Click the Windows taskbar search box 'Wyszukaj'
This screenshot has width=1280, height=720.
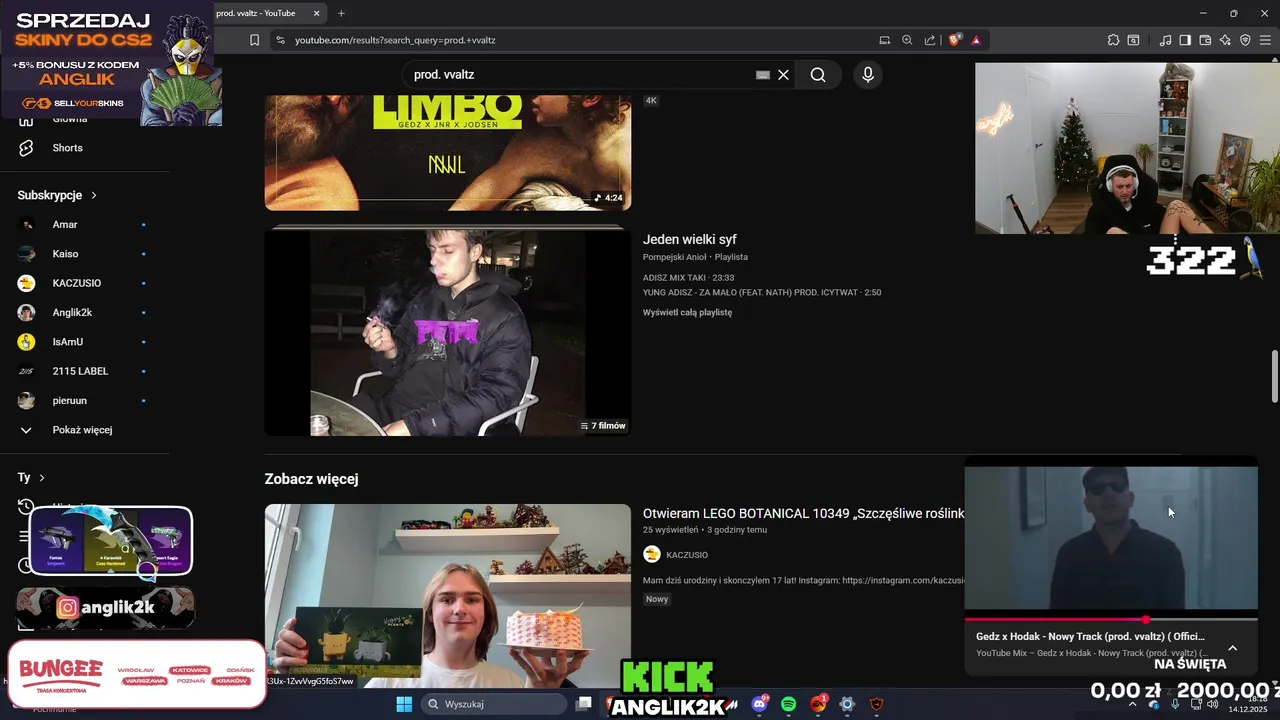pos(494,704)
